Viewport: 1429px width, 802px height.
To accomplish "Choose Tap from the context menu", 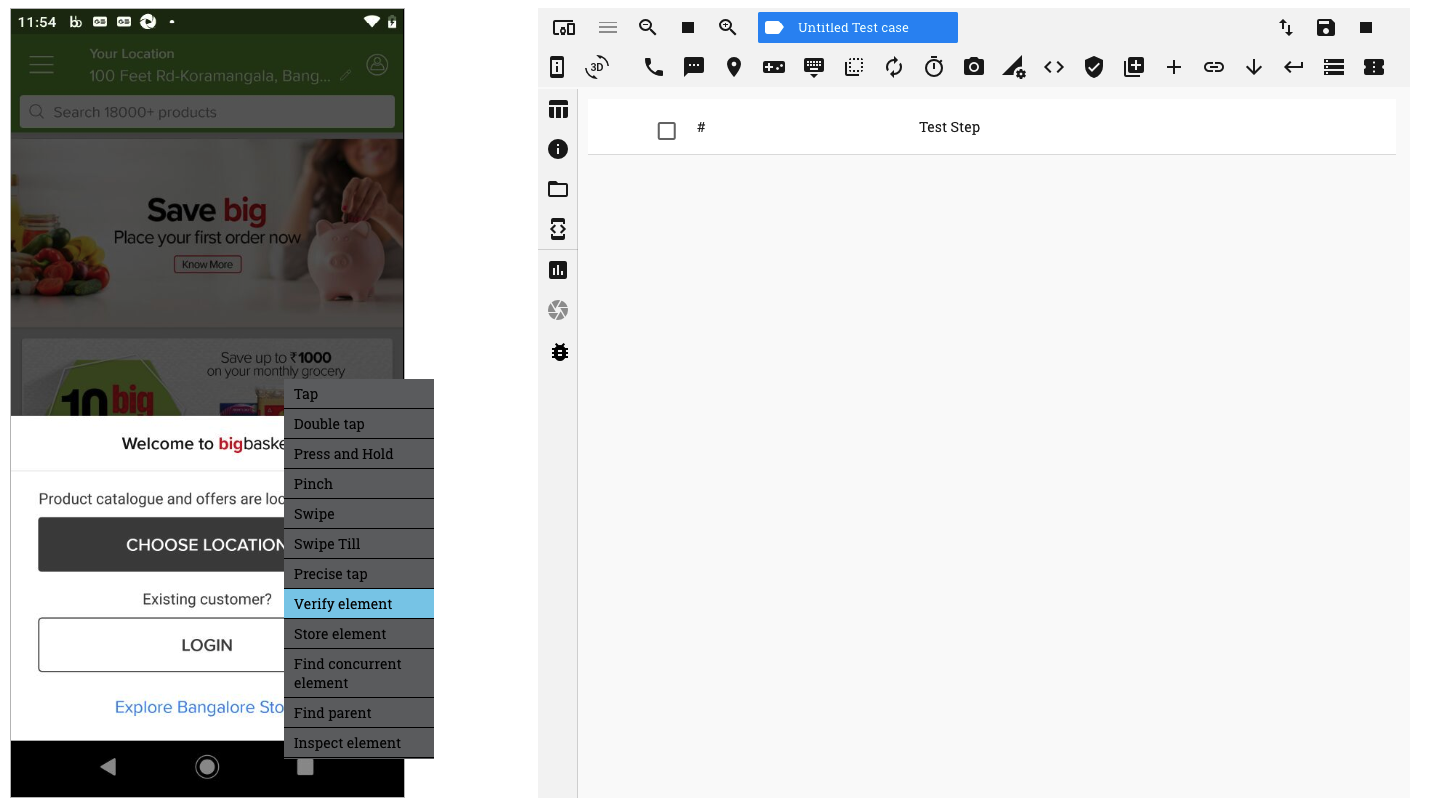I will click(x=359, y=394).
